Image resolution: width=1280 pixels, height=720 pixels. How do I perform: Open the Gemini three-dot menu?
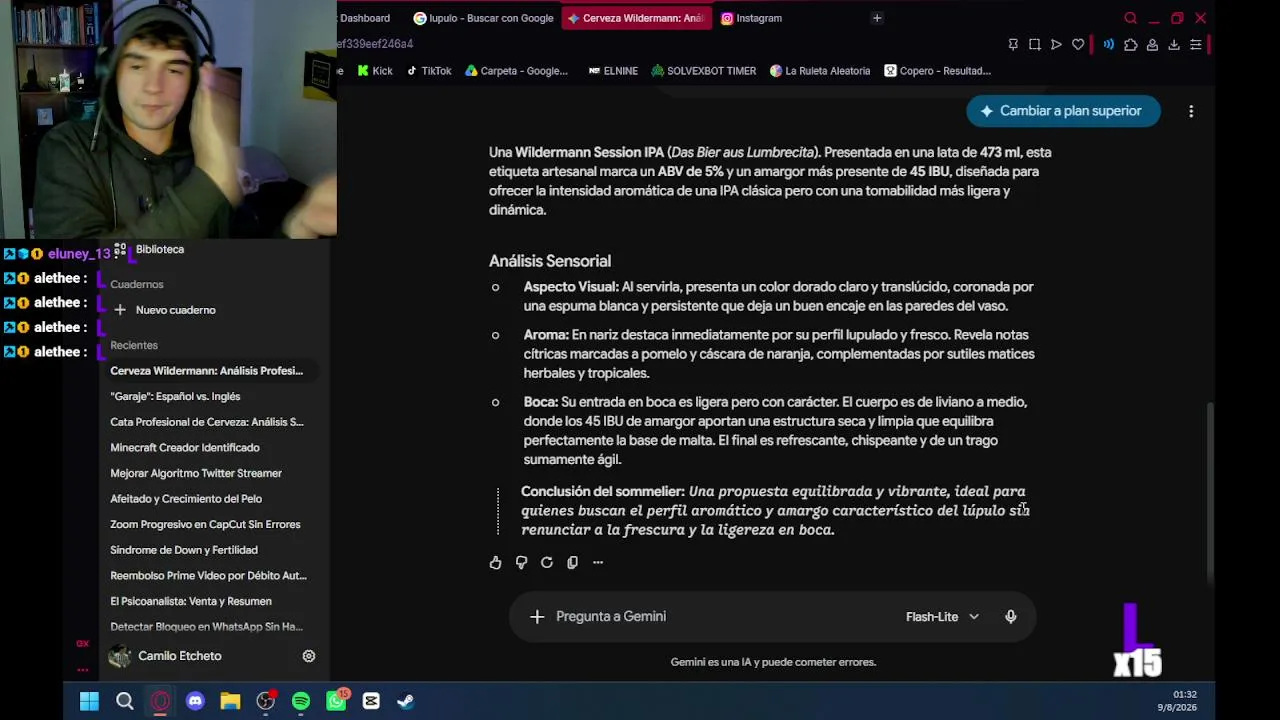[1191, 111]
